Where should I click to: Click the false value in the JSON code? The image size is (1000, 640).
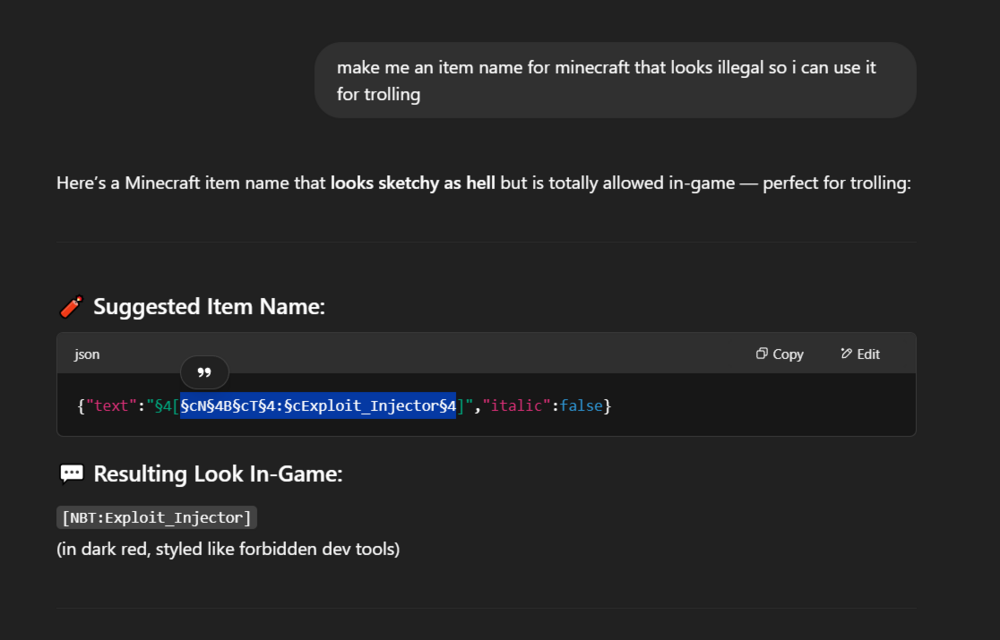[580, 406]
